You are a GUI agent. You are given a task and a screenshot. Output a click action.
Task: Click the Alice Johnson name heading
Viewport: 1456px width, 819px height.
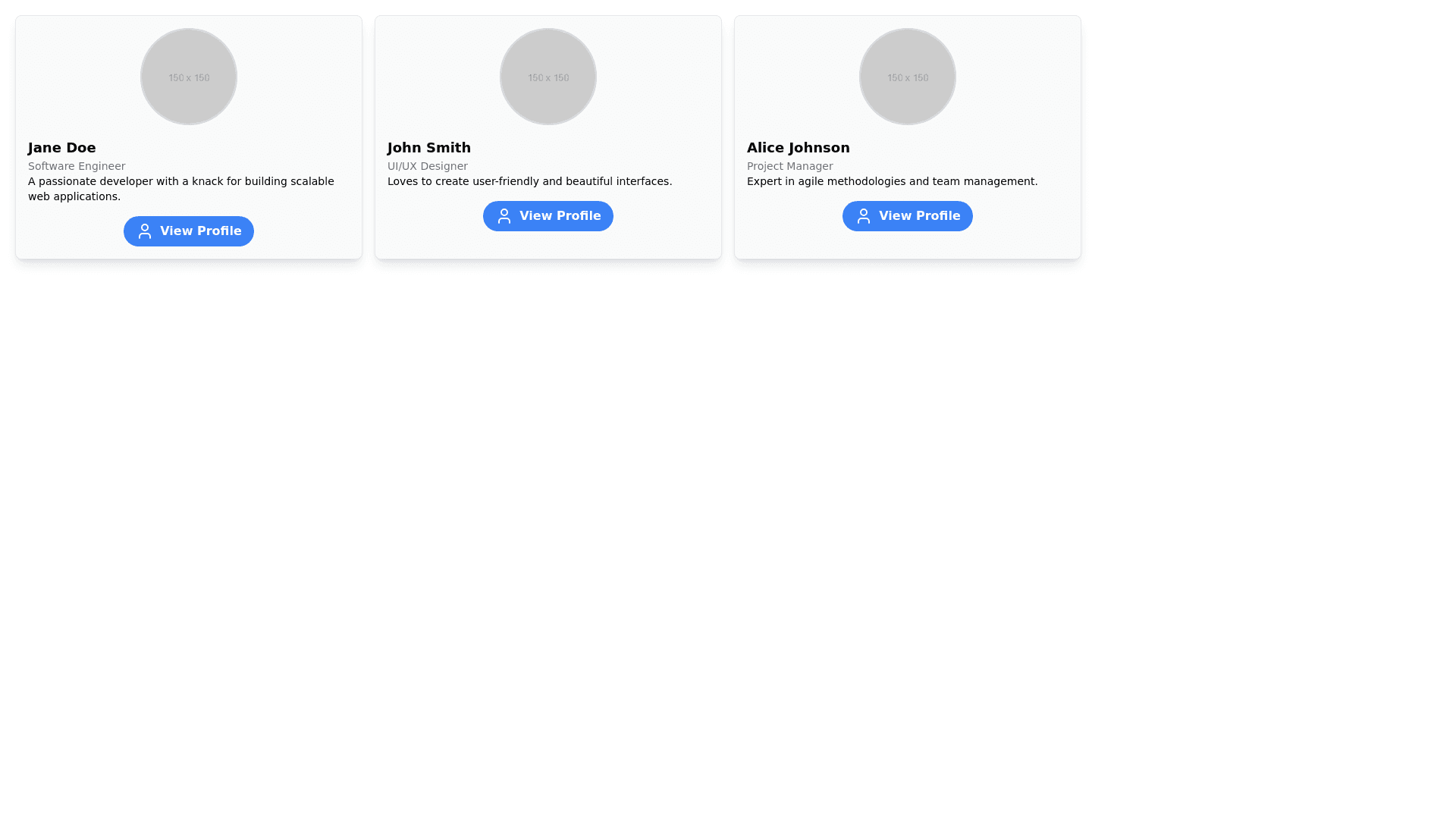coord(799,148)
